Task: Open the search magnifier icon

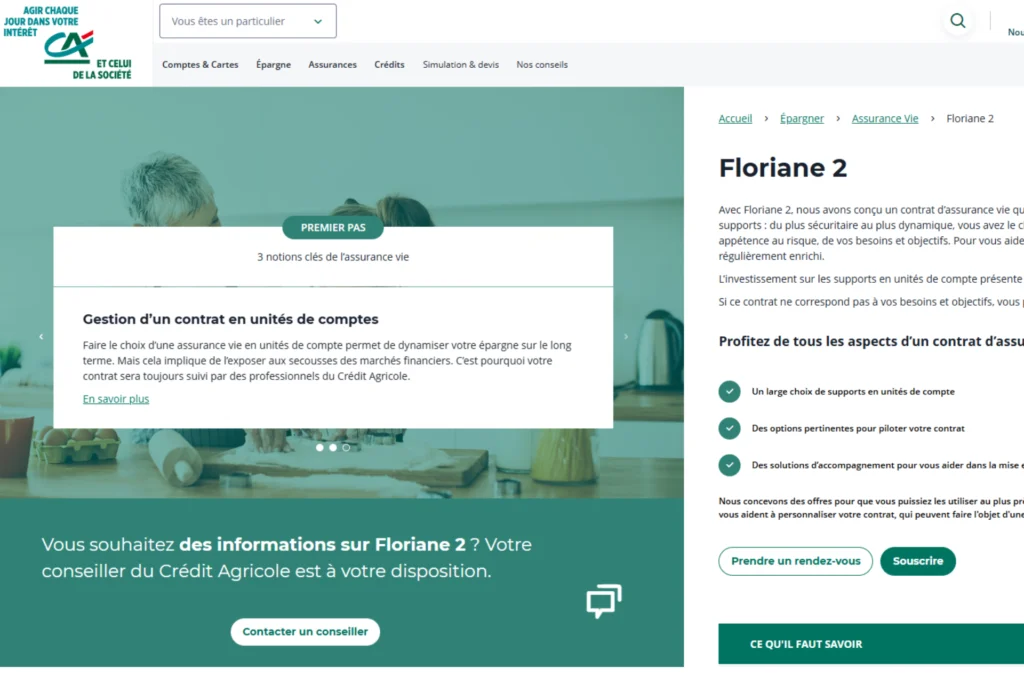Action: [958, 21]
